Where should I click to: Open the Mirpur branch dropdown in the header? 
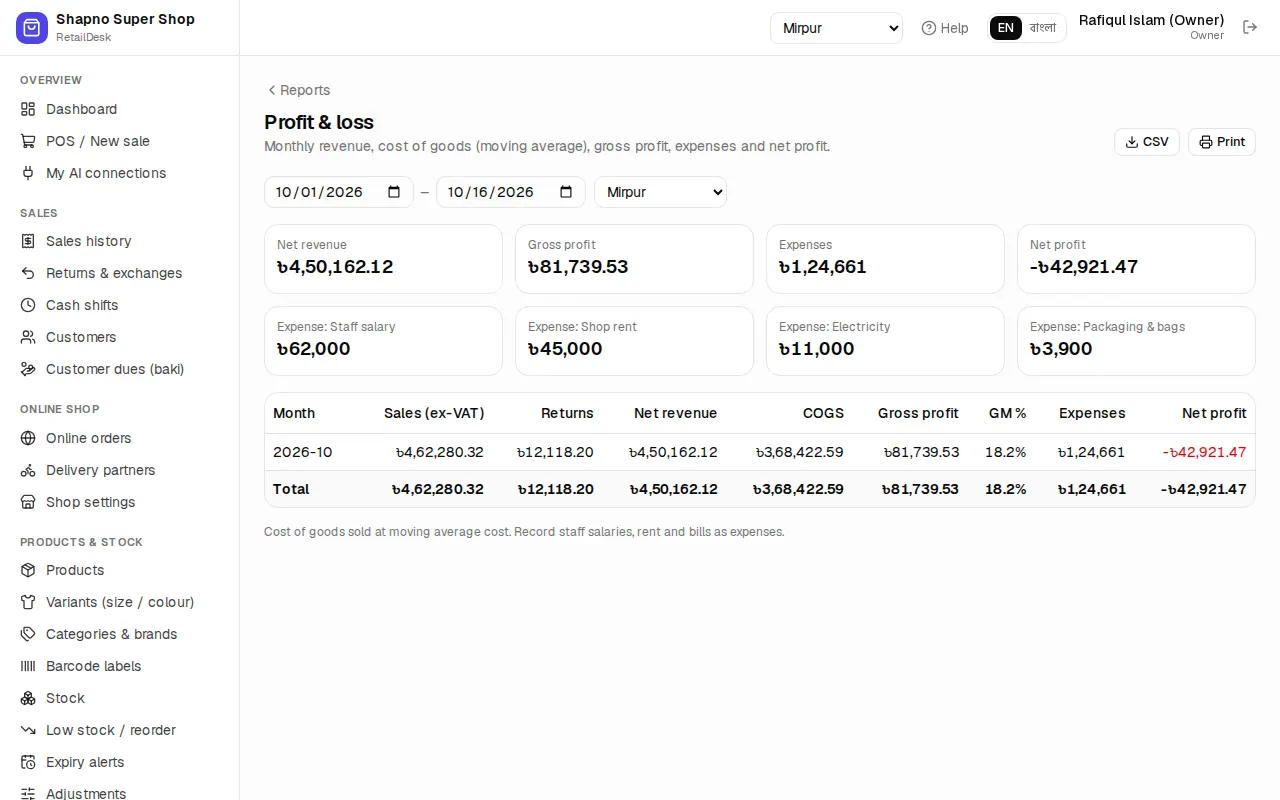[x=836, y=28]
